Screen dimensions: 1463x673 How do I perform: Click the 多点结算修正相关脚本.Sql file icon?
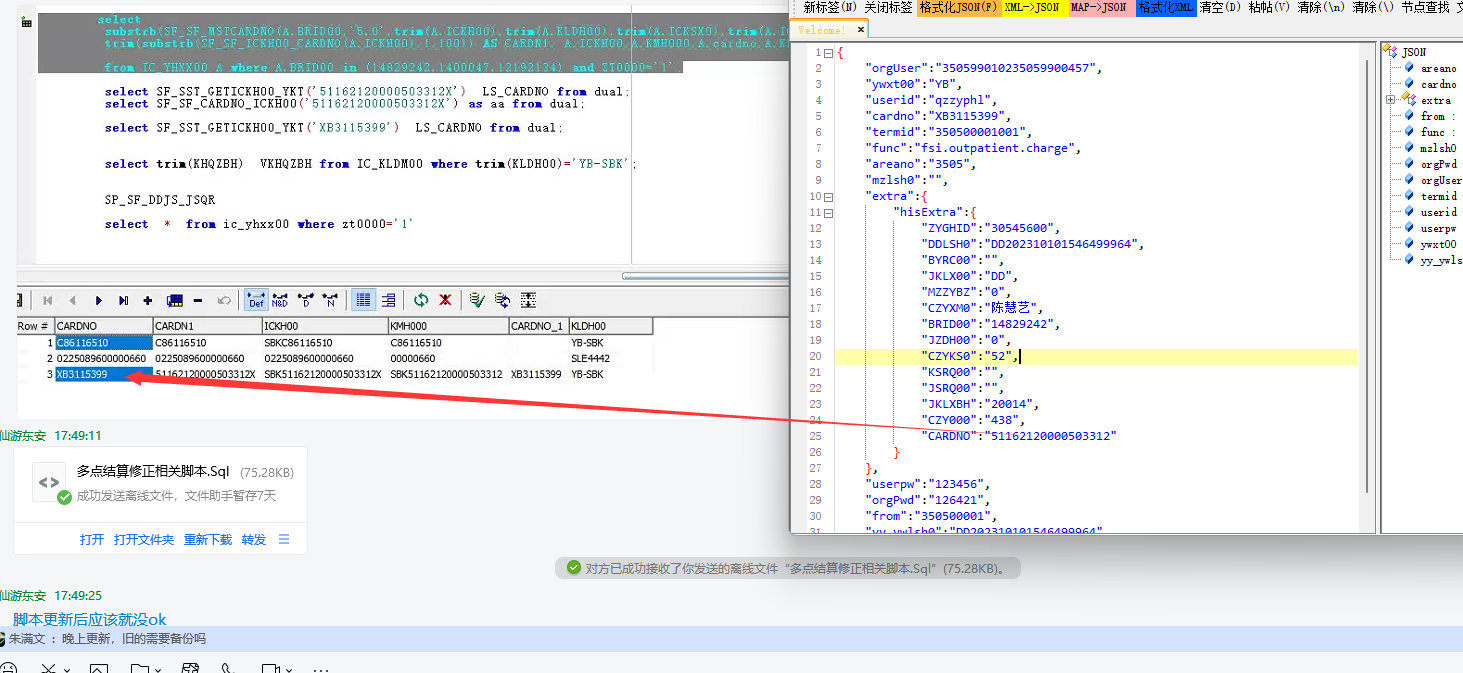click(49, 481)
